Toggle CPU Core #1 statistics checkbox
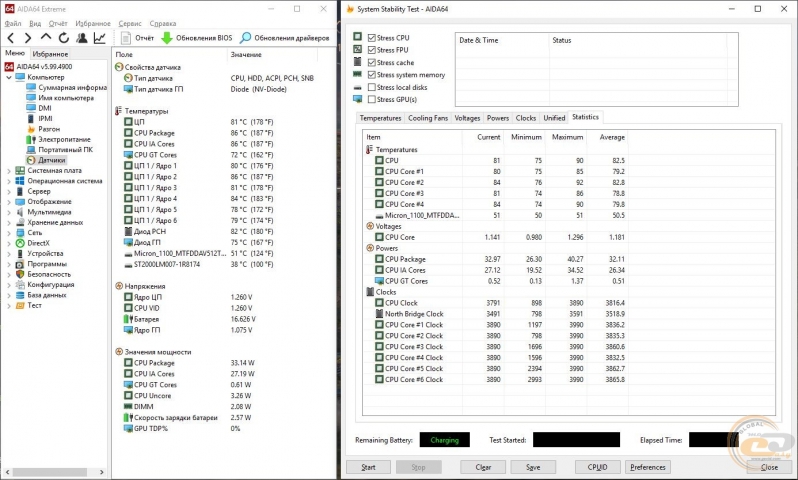Viewport: 798px width, 480px height. click(379, 171)
